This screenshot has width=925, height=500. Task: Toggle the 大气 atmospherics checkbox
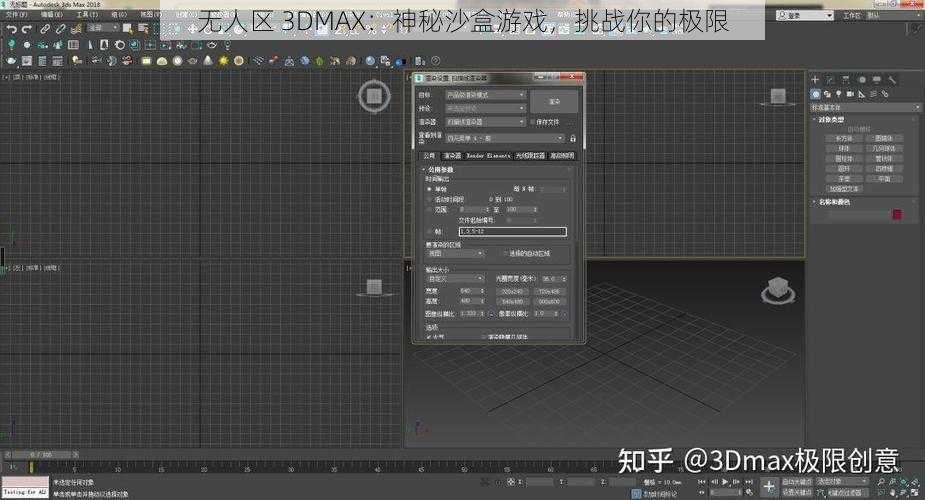point(429,337)
